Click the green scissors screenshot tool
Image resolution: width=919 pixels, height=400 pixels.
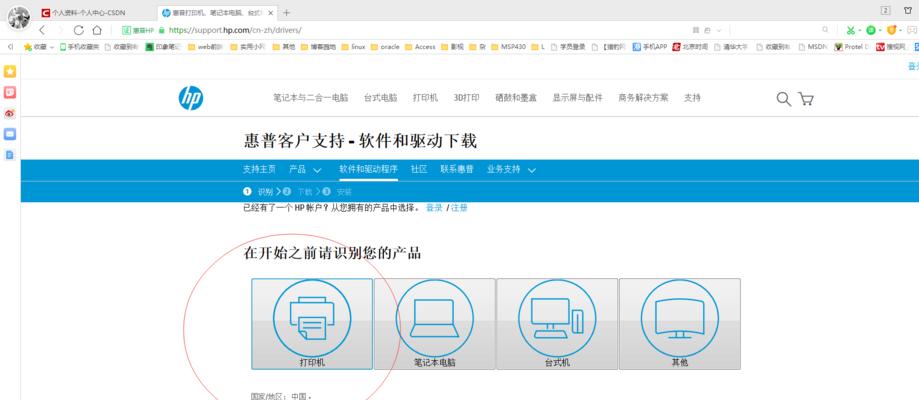850,30
